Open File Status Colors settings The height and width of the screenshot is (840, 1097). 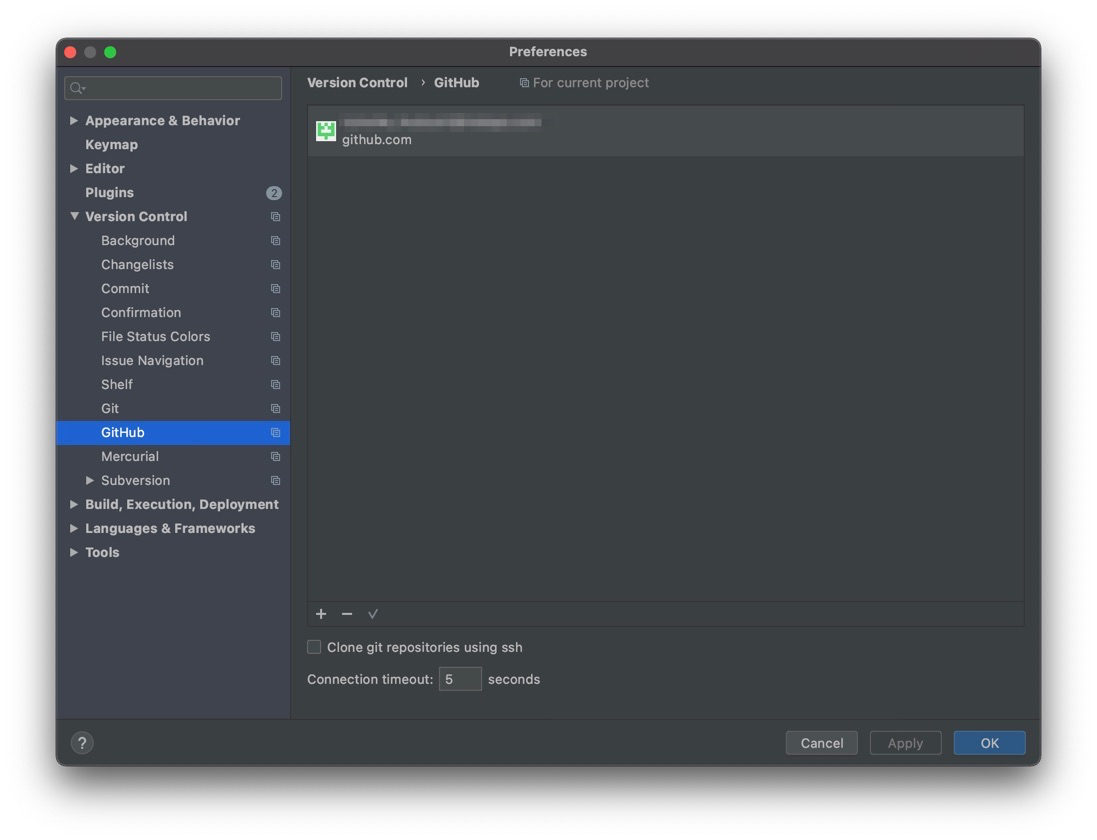pos(155,337)
